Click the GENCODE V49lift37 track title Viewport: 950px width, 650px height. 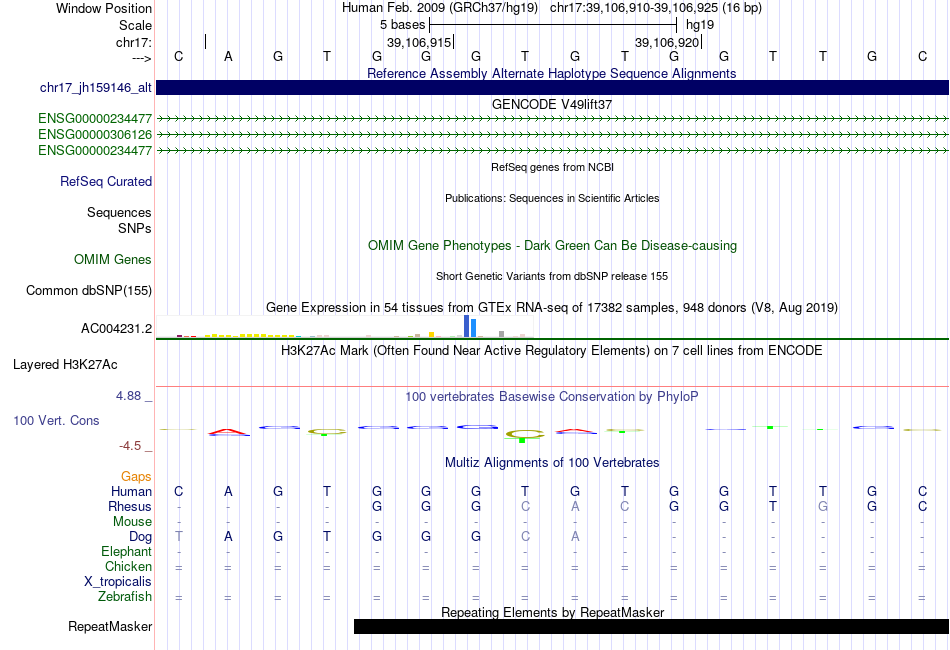(x=551, y=104)
